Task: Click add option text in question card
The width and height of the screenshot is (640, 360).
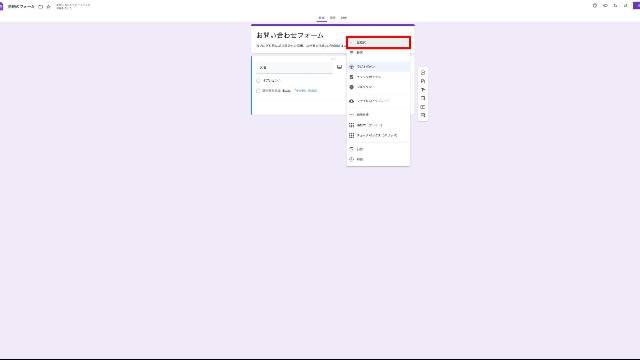Action: 271,91
